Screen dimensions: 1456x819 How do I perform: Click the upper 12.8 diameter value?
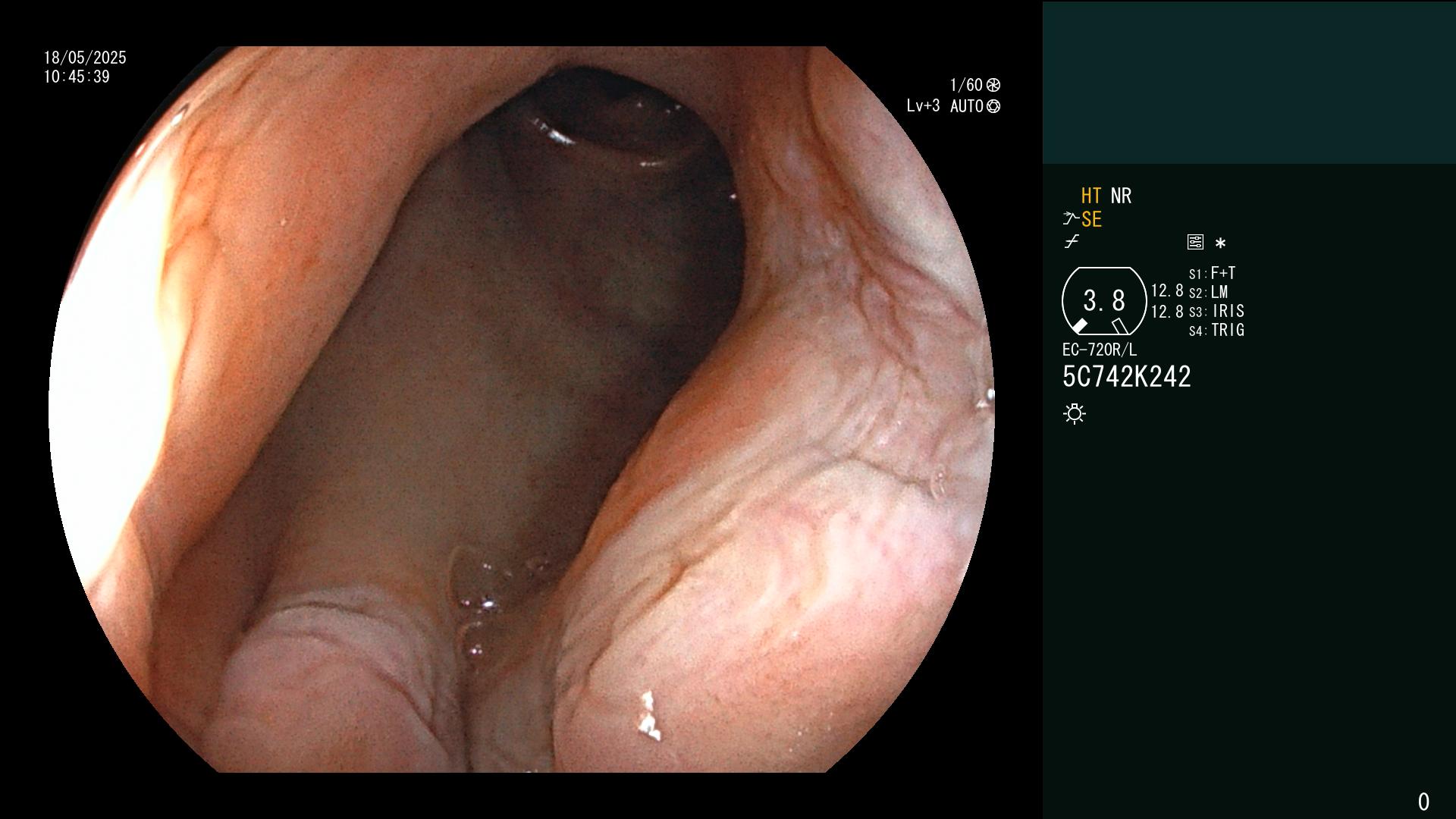[x=1167, y=291]
